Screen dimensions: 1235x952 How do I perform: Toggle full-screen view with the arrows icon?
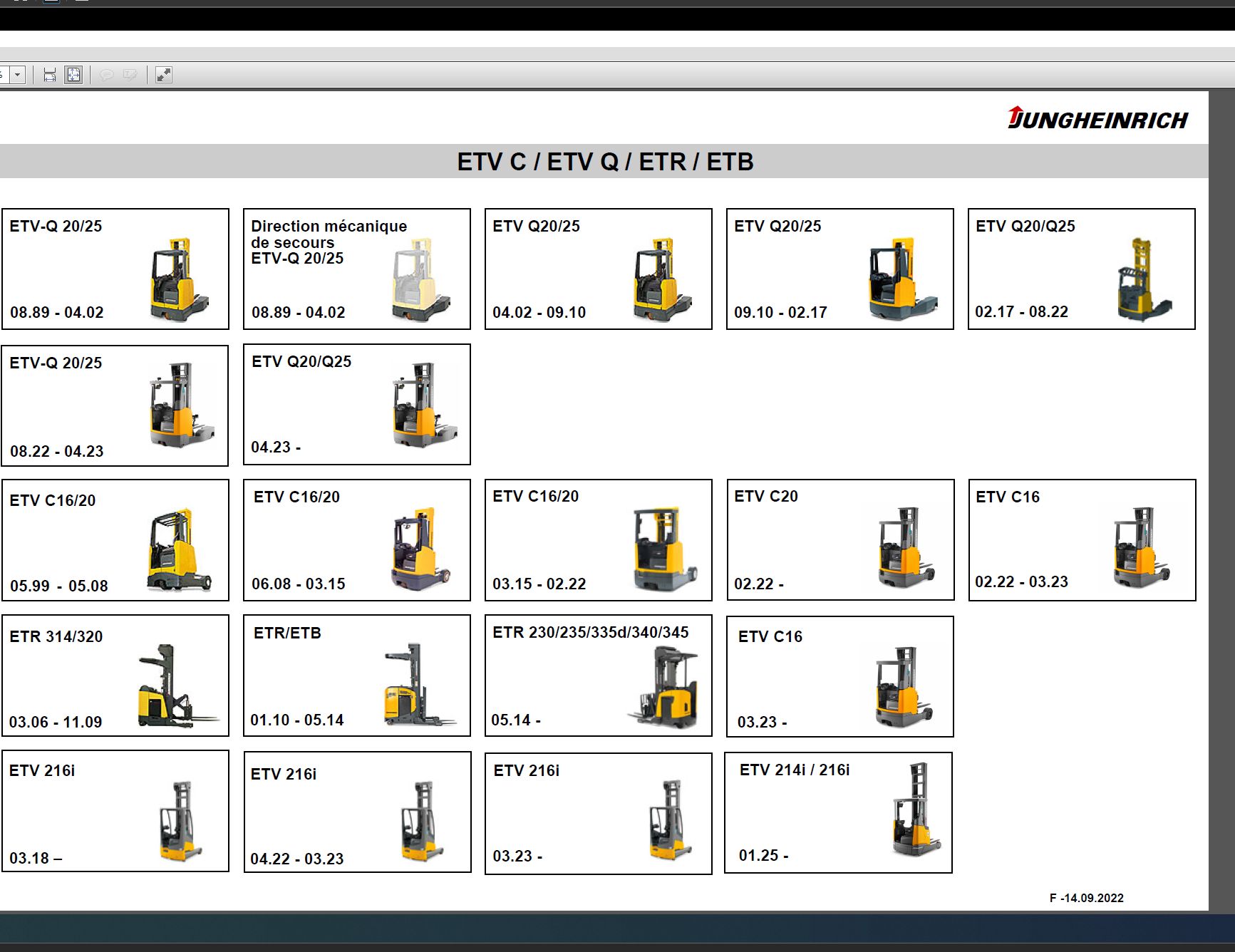pos(163,74)
